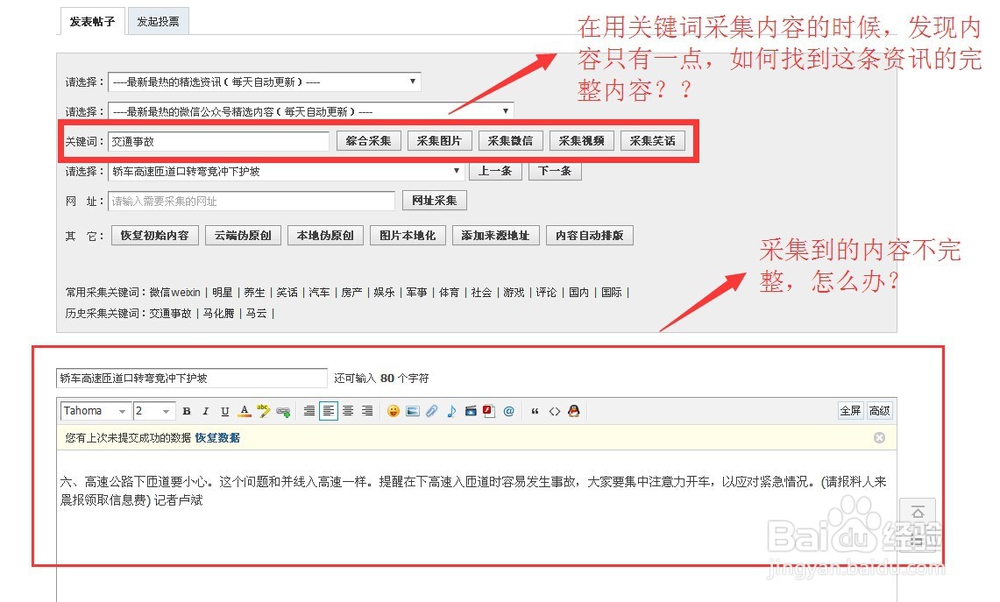Align text right in the editor
This screenshot has height=602, width=1000.
(x=367, y=411)
